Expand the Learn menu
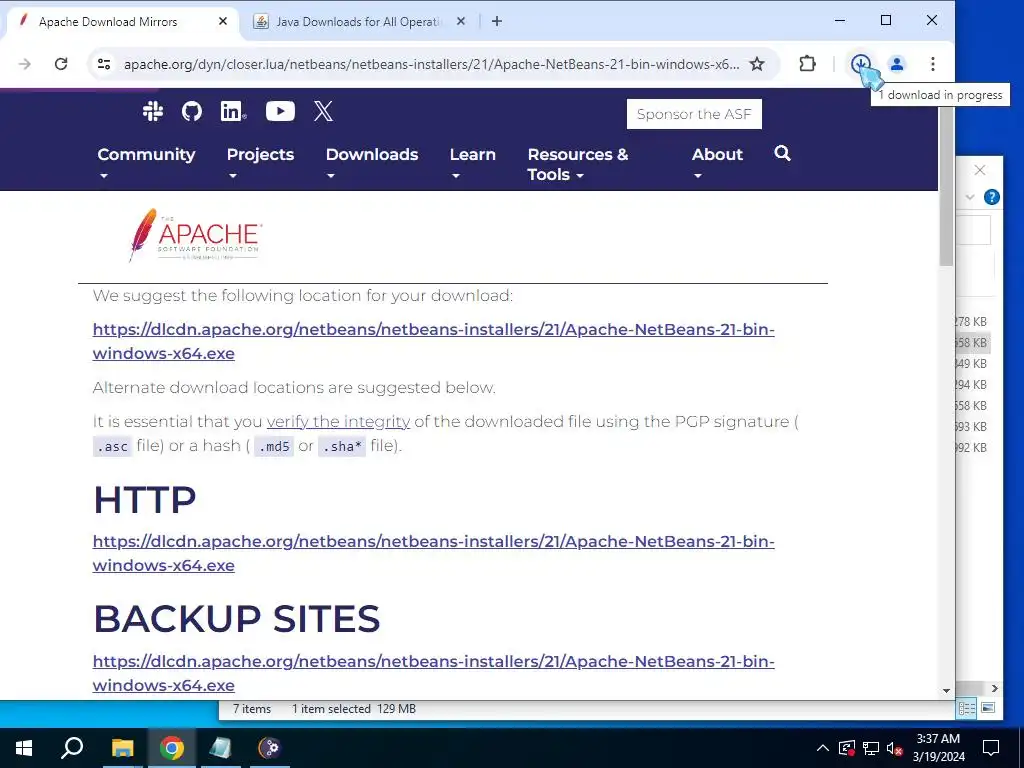Image resolution: width=1024 pixels, height=768 pixels. (472, 162)
